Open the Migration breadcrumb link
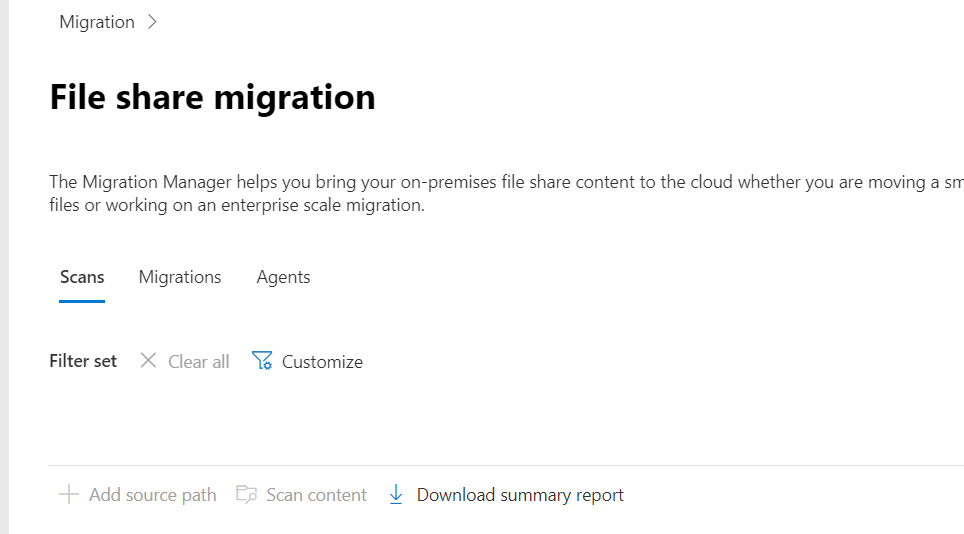 pos(97,22)
